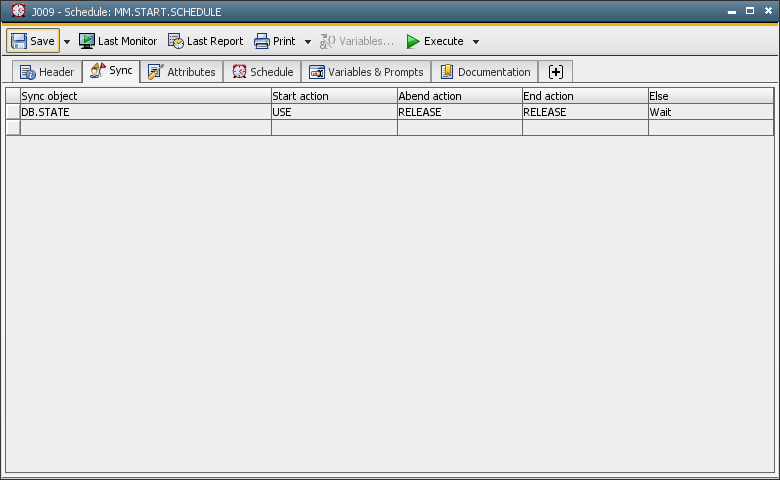
Task: Click the schedule clock icon in title bar
Action: click(x=18, y=10)
